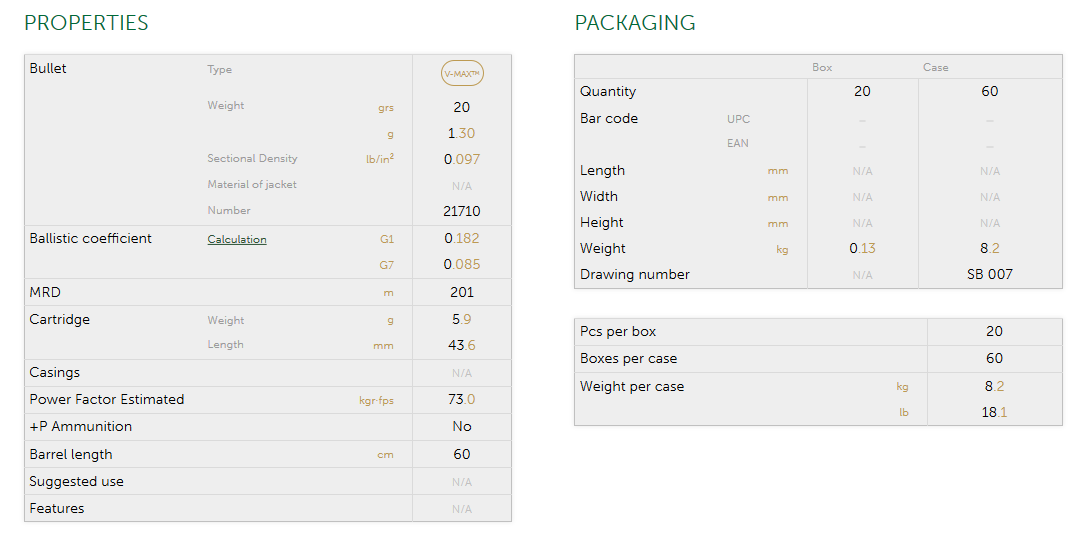
Task: Open the ballistic coefficient Calculation link
Action: [x=237, y=240]
